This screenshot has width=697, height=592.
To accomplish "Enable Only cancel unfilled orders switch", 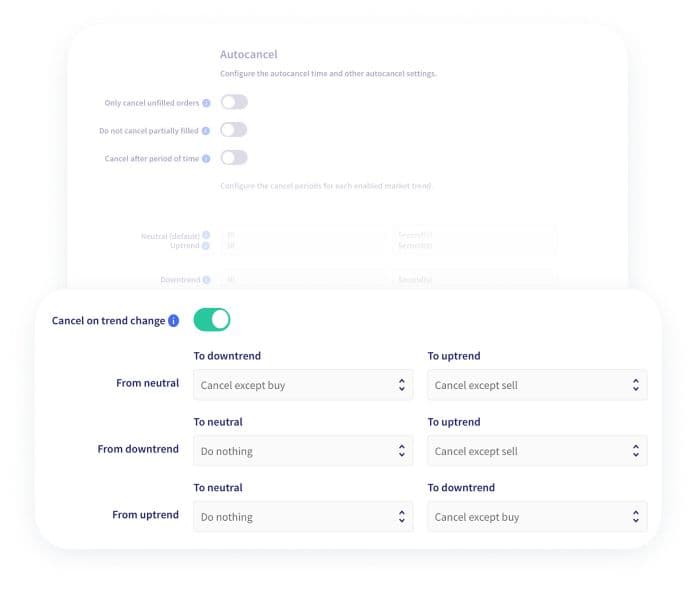I will (233, 102).
